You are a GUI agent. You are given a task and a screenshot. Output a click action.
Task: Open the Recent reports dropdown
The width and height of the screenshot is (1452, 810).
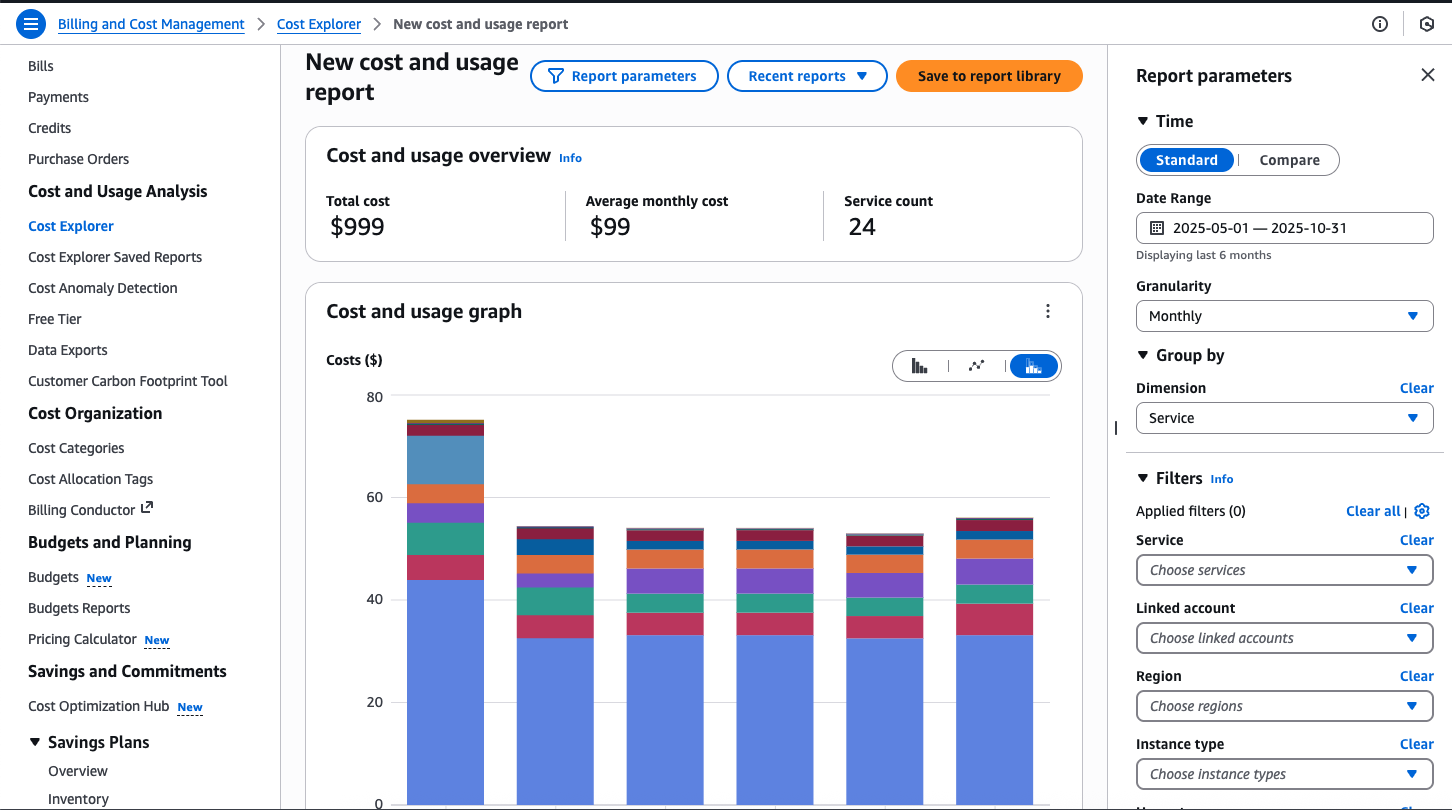coord(807,75)
